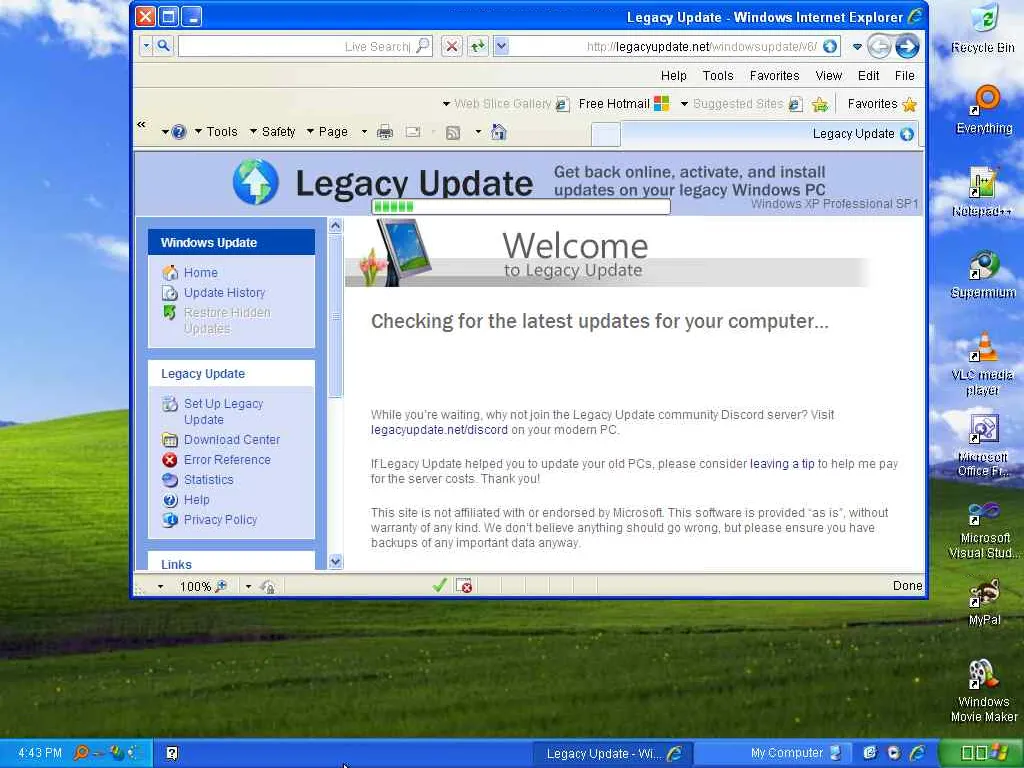Viewport: 1024px width, 768px height.
Task: Open the Recycle Bin desktop icon
Action: point(983,29)
